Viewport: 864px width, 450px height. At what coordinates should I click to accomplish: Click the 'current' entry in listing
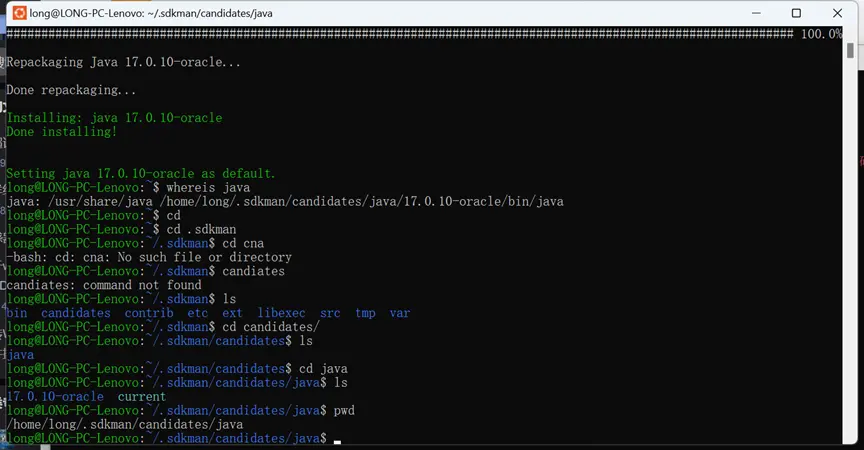pyautogui.click(x=142, y=397)
